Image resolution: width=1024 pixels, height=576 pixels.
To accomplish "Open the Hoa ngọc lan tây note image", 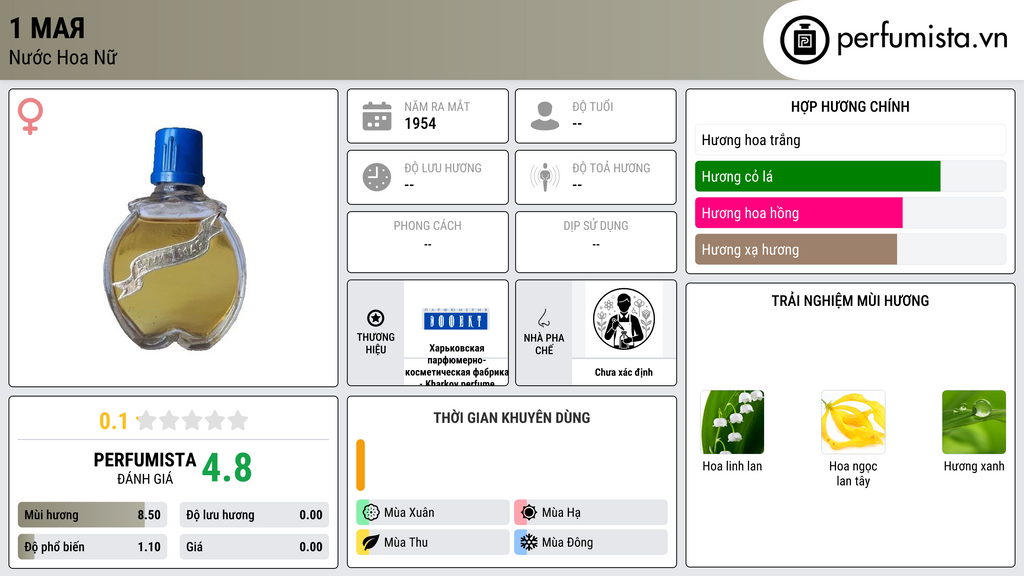I will point(853,422).
